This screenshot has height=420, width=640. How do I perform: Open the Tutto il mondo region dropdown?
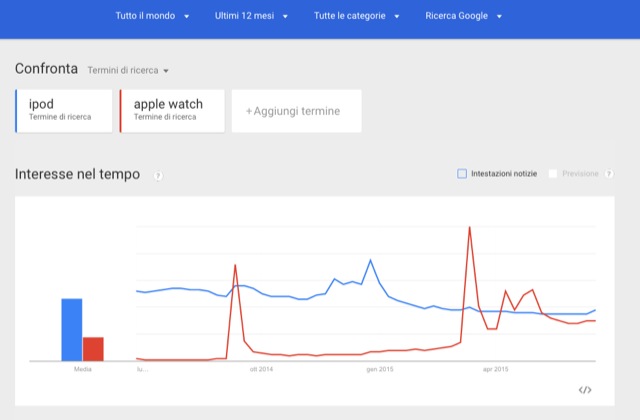[152, 16]
